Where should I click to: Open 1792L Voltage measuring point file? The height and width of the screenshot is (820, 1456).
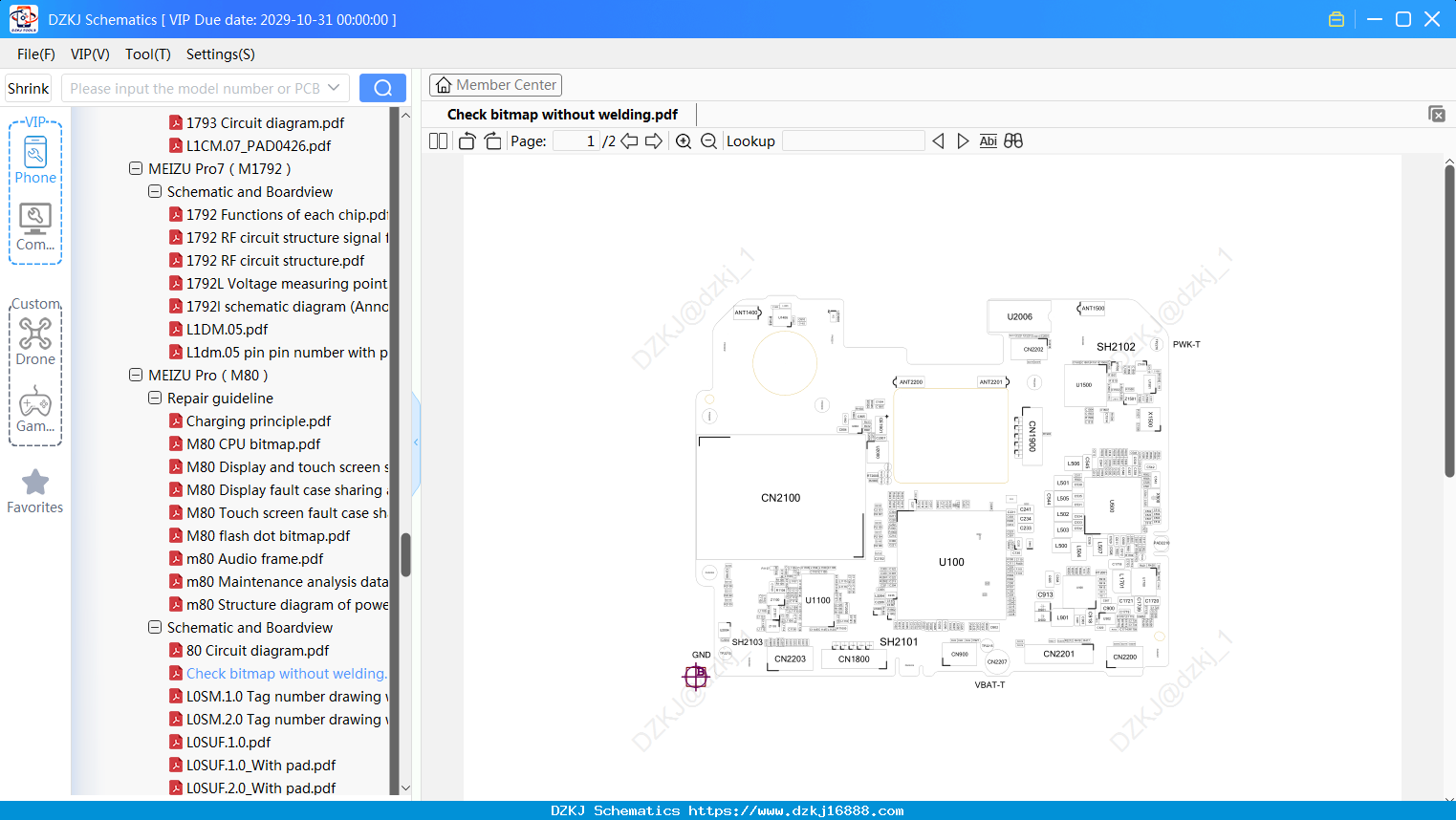[287, 283]
